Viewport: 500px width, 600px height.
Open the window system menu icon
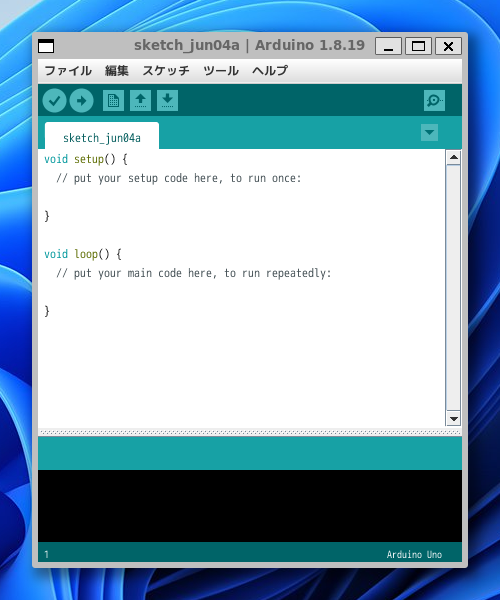46,46
